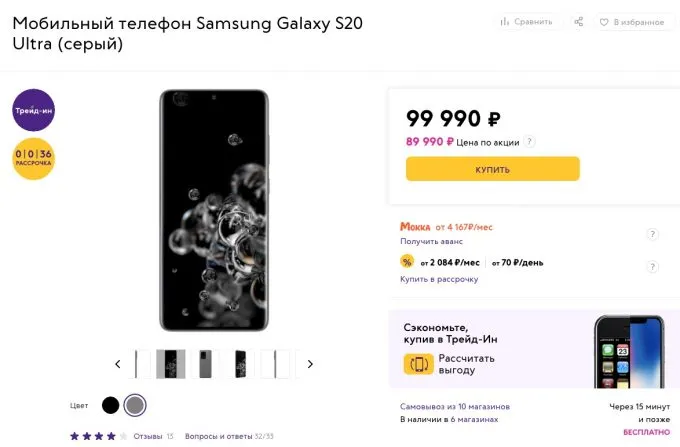Show next product thumbnails

[x=310, y=364]
